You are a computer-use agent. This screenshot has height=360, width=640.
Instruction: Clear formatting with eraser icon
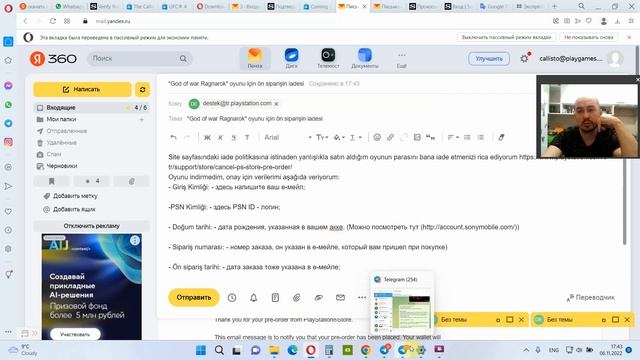point(501,138)
